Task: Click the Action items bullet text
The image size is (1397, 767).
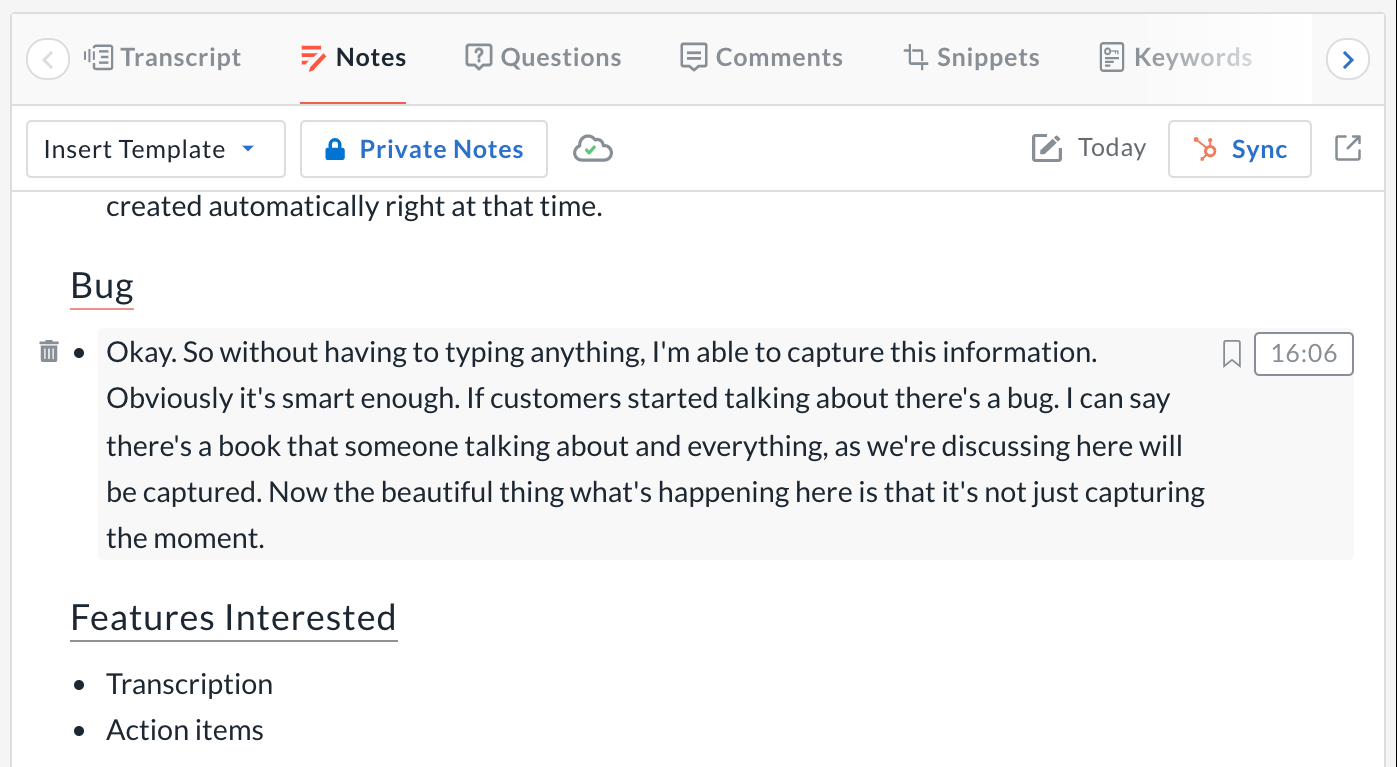Action: pos(185,730)
